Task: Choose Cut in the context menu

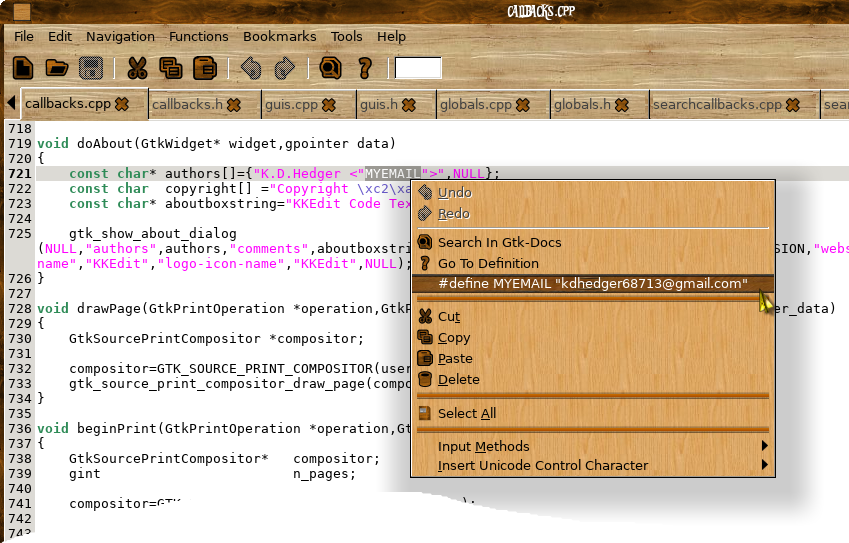Action: pyautogui.click(x=593, y=317)
